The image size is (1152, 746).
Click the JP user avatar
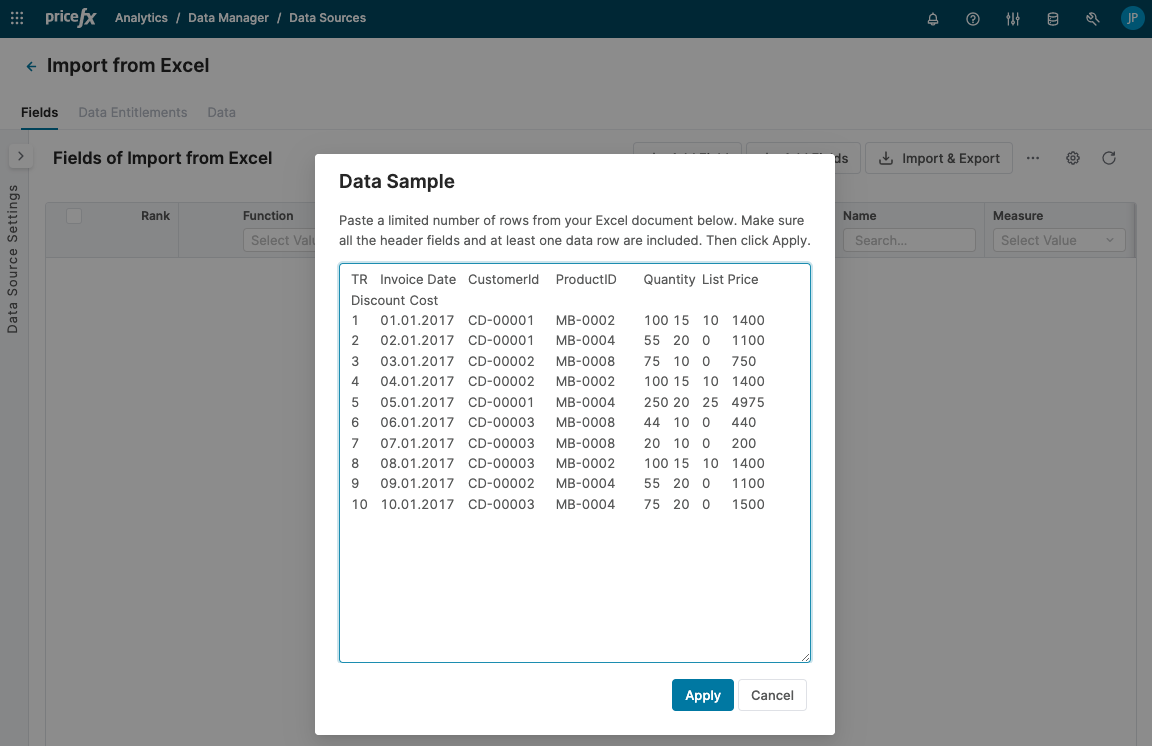1132,18
